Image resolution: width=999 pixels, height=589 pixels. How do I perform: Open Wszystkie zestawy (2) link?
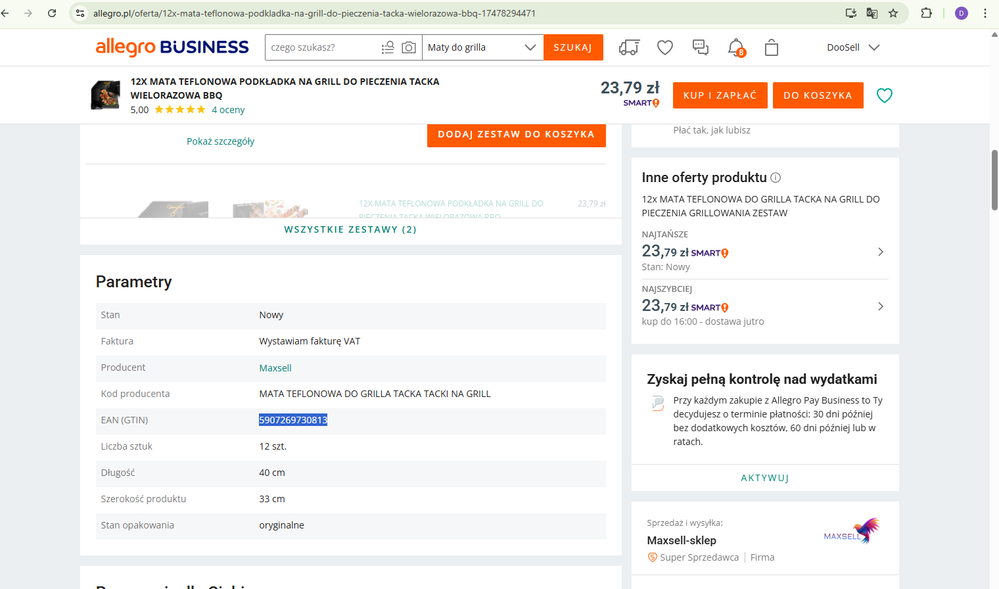pos(350,229)
